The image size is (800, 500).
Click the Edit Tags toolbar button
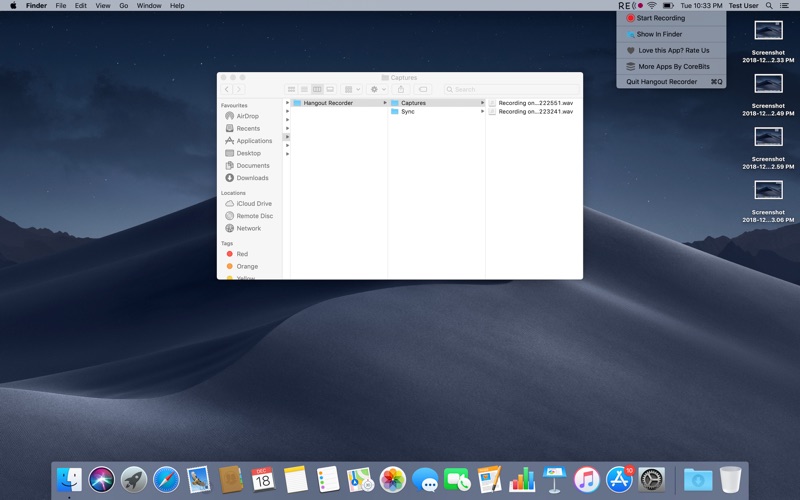(x=423, y=89)
